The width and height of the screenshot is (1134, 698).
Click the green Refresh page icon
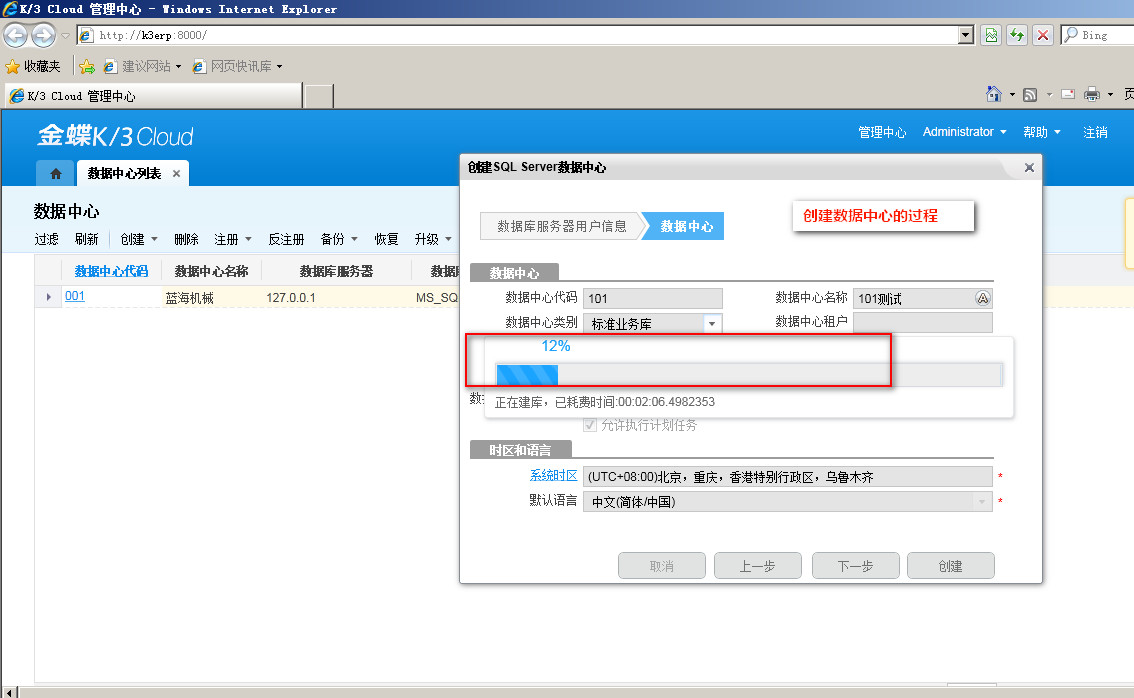click(x=1017, y=35)
